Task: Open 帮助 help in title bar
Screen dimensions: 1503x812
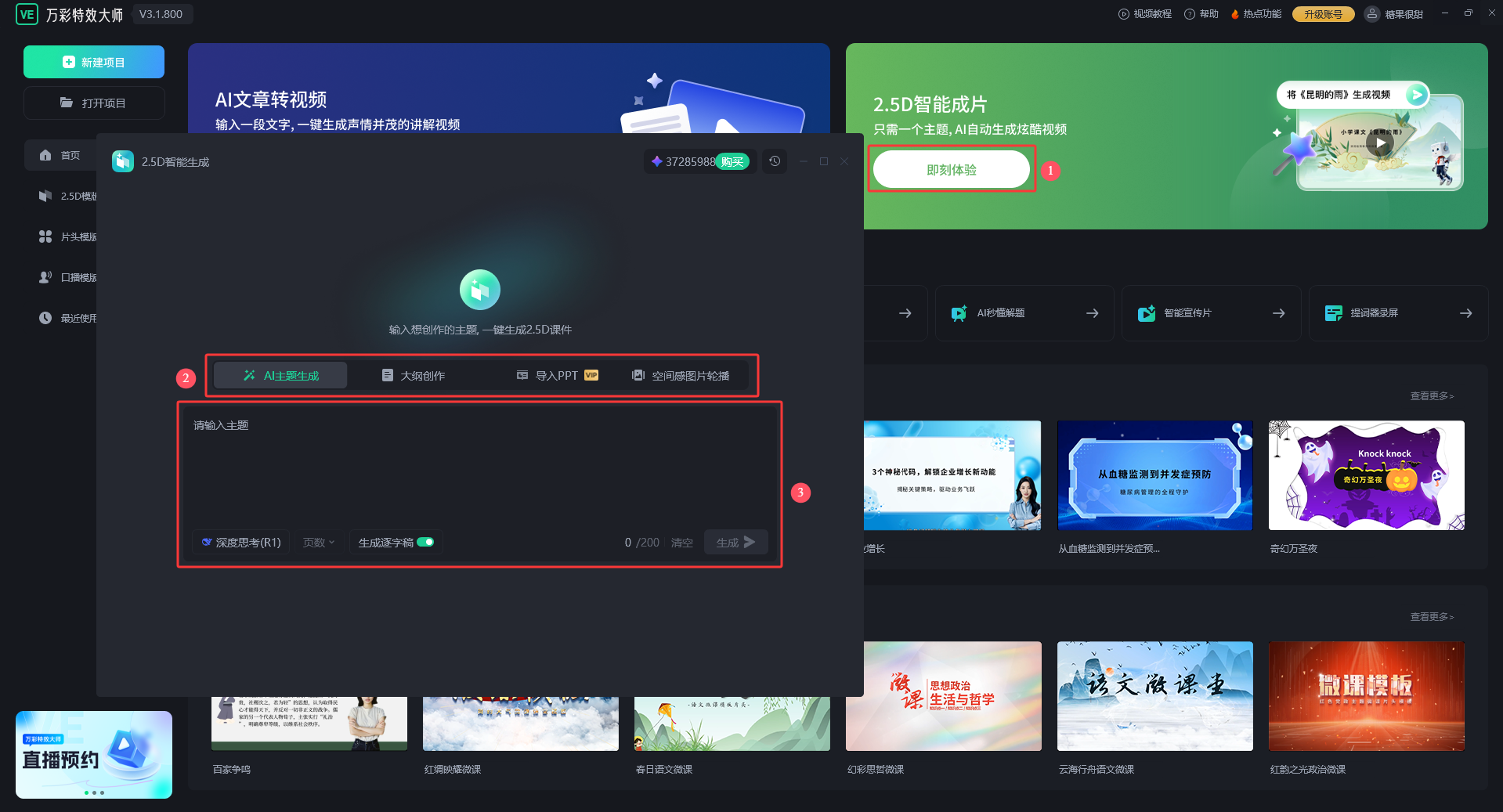Action: (1201, 14)
